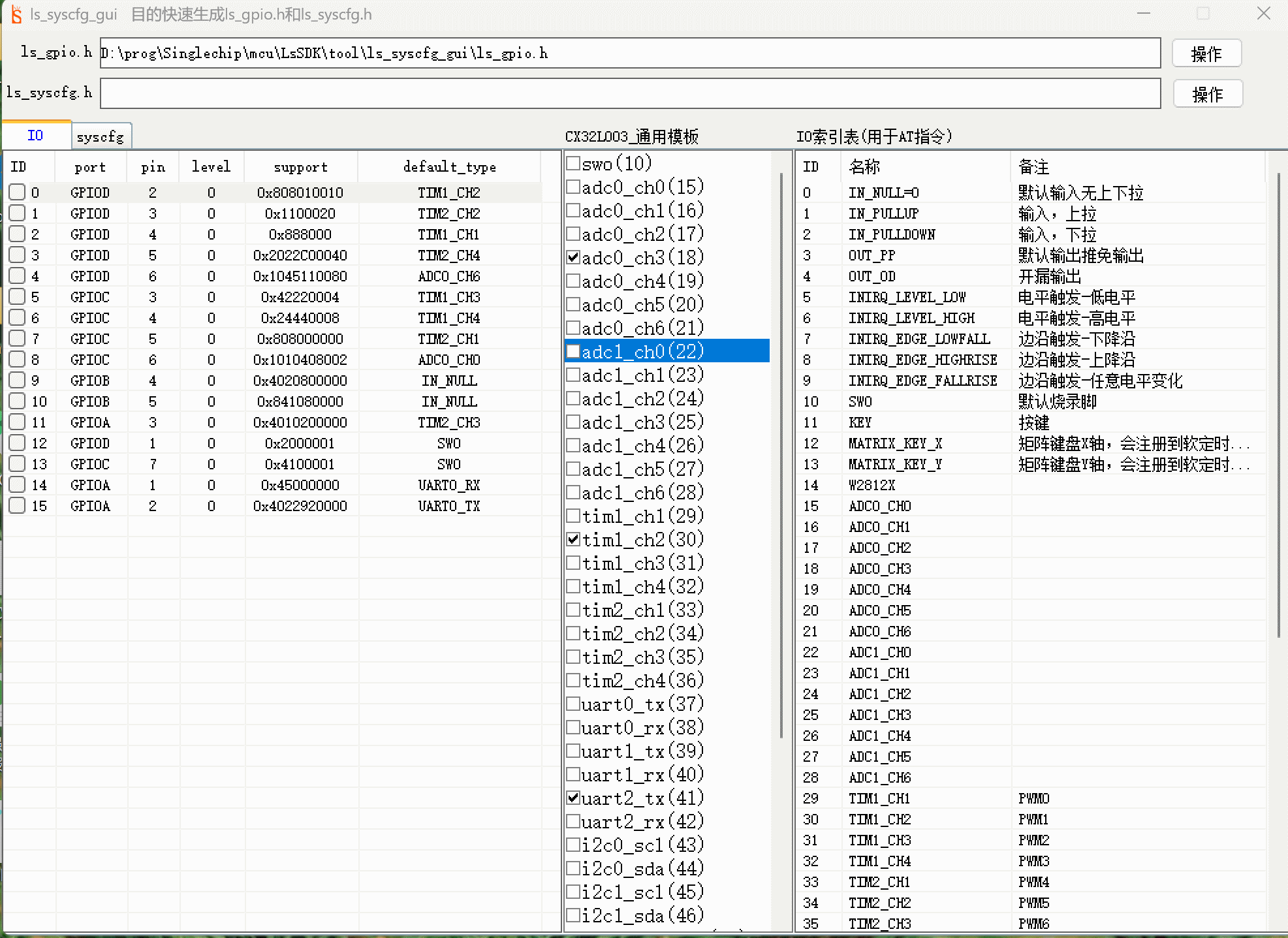Select the ADC0_CH6 default type cell
The width and height of the screenshot is (1288, 938).
[x=449, y=276]
